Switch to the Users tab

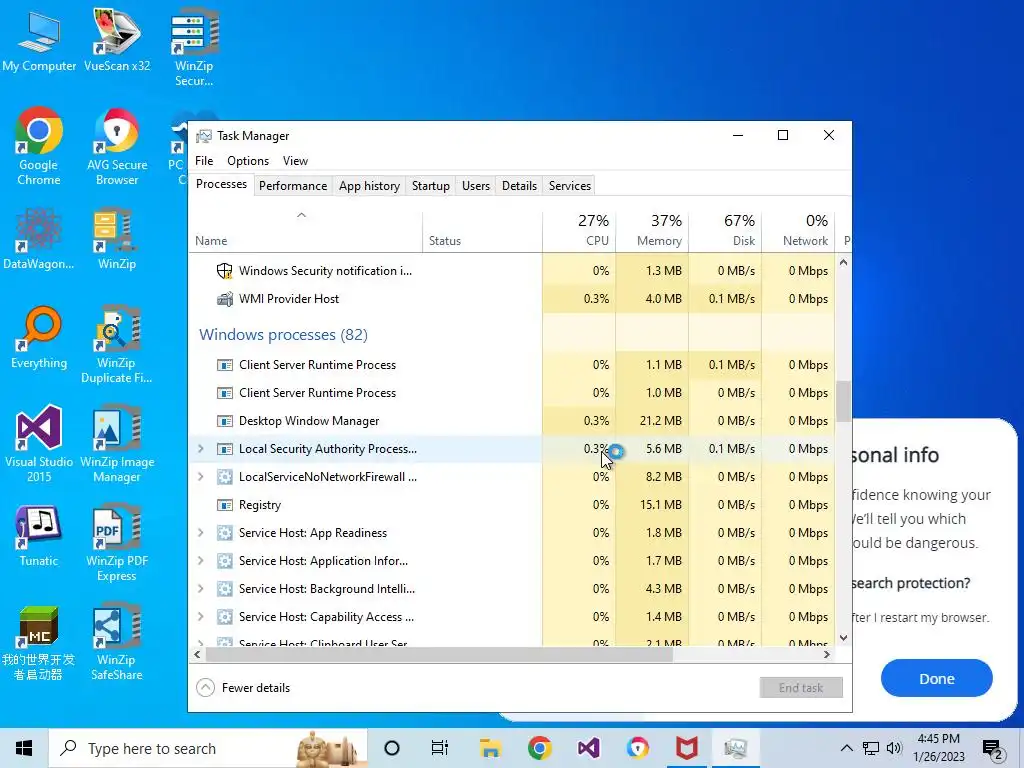[475, 186]
